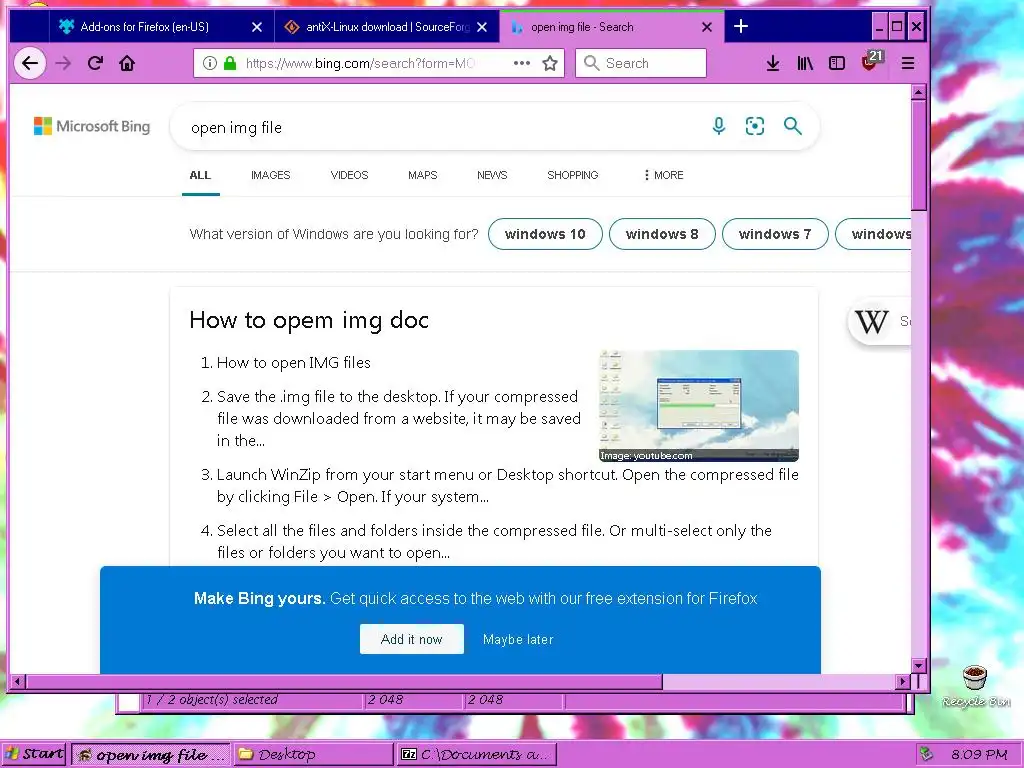Viewport: 1024px width, 768px height.
Task: Switch to SHOPPING results
Action: (573, 175)
